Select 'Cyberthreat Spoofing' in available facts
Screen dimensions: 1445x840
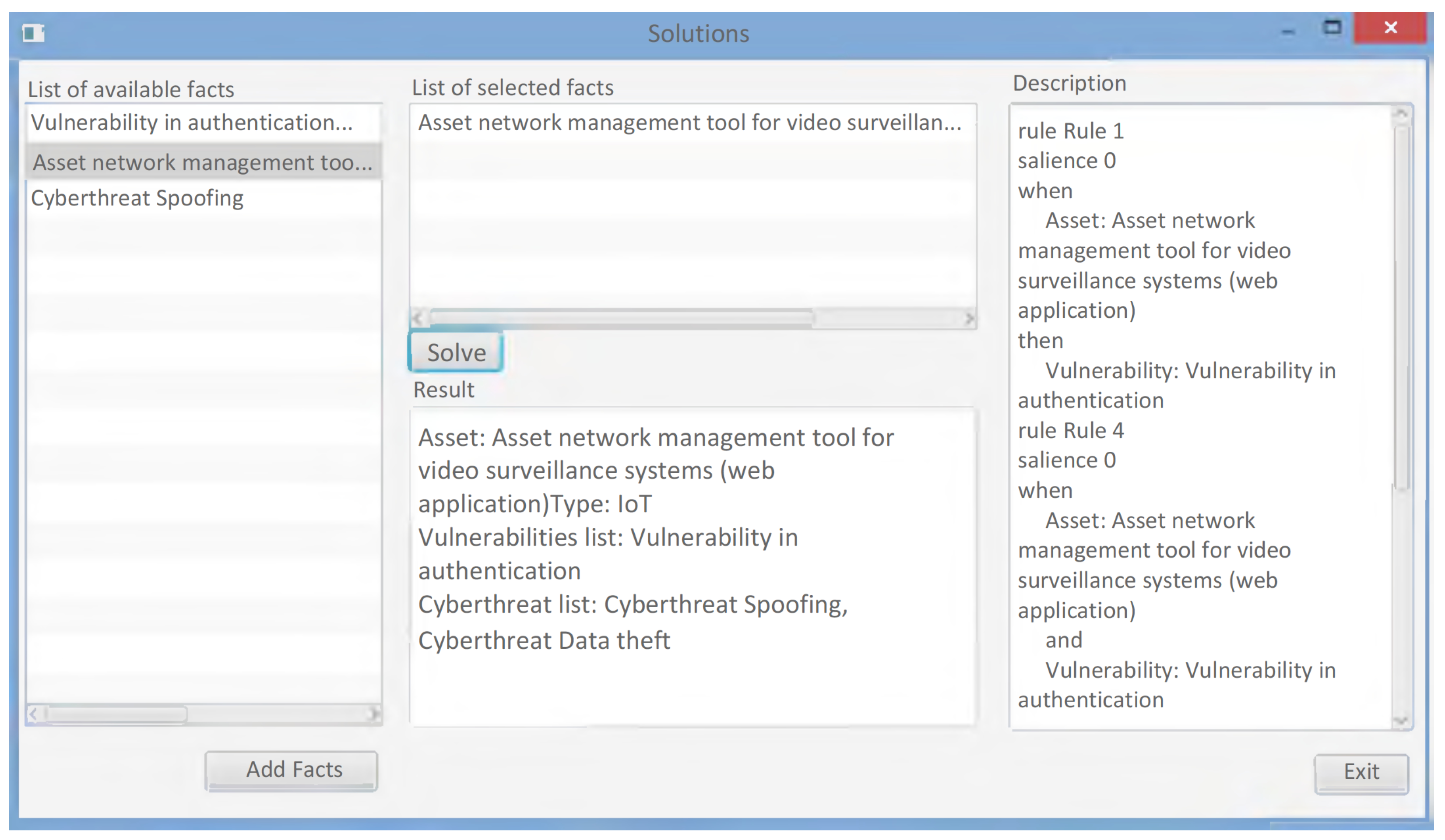pyautogui.click(x=137, y=198)
